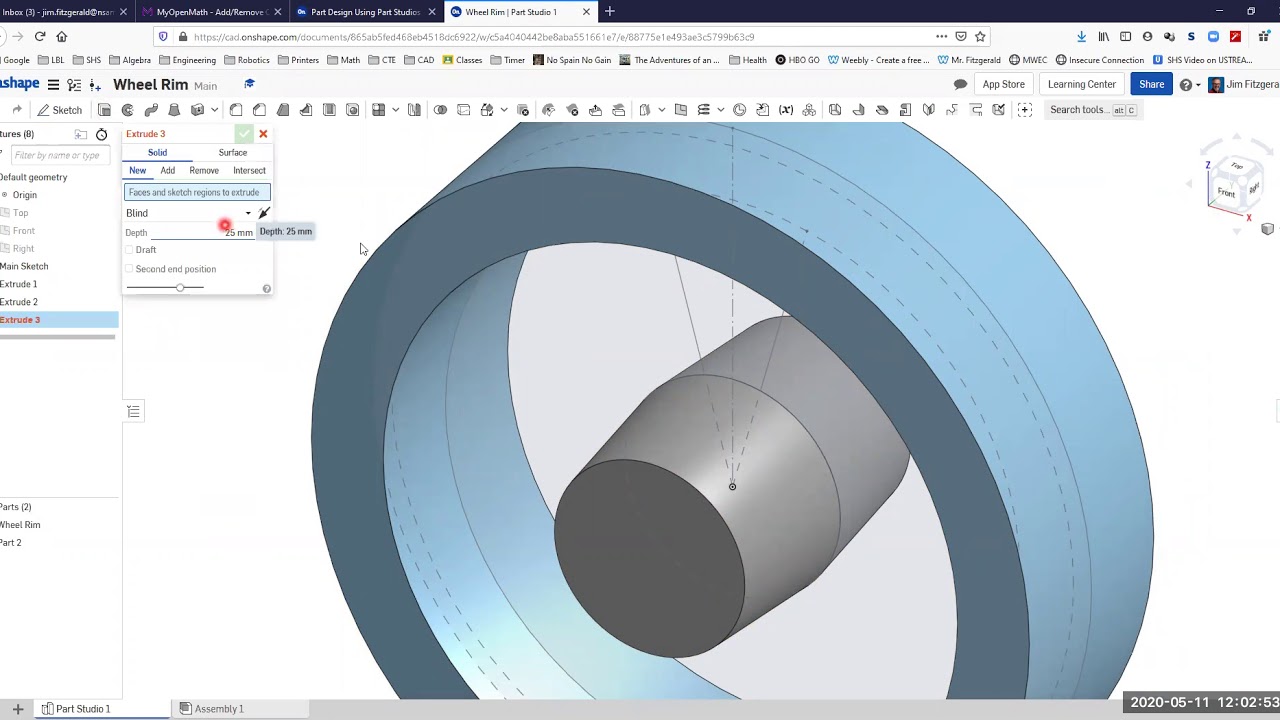Open the comments speech bubble
Screen dimensions: 1280x720
pyautogui.click(x=960, y=85)
